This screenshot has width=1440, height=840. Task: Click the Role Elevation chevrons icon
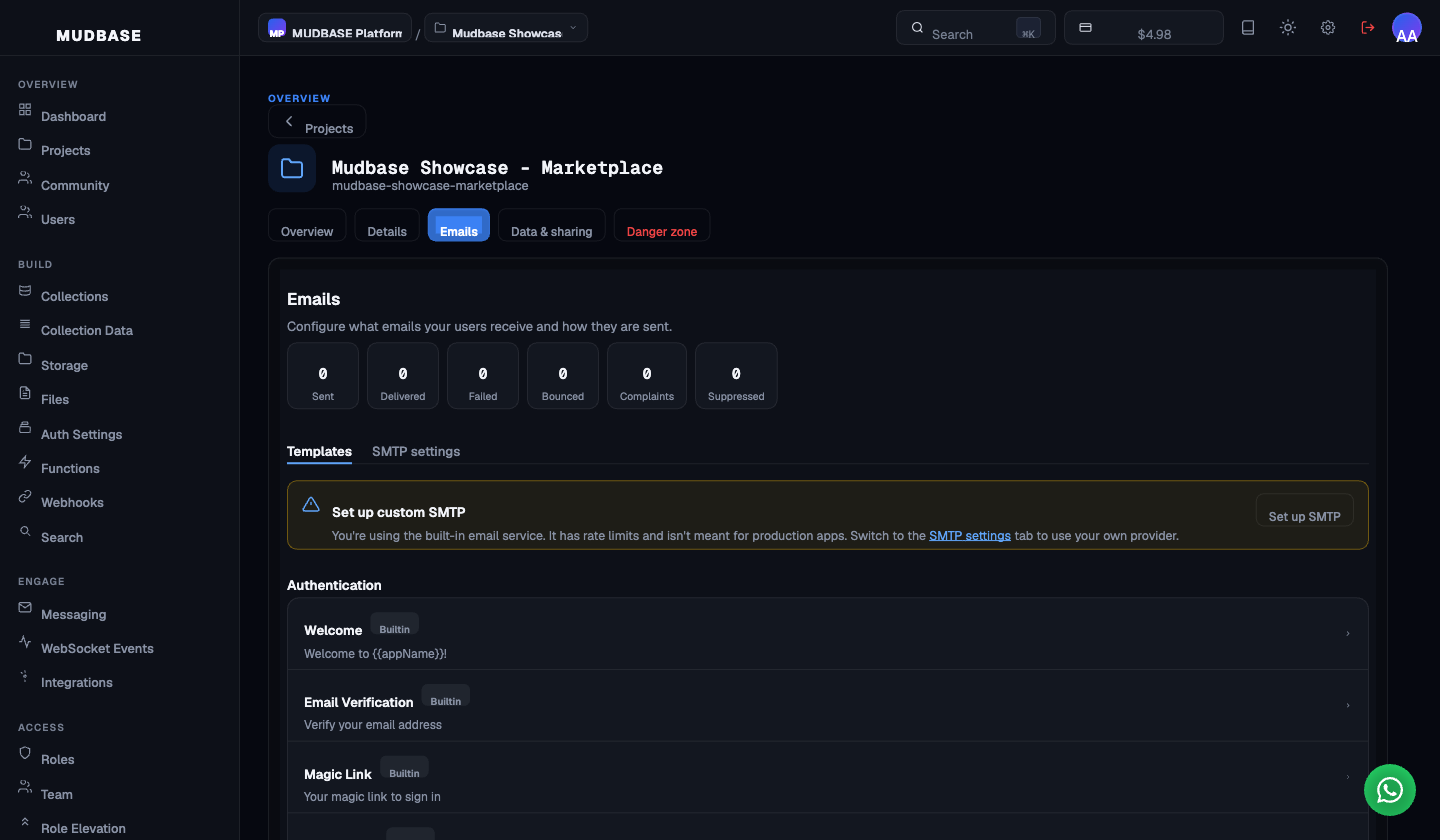25,822
